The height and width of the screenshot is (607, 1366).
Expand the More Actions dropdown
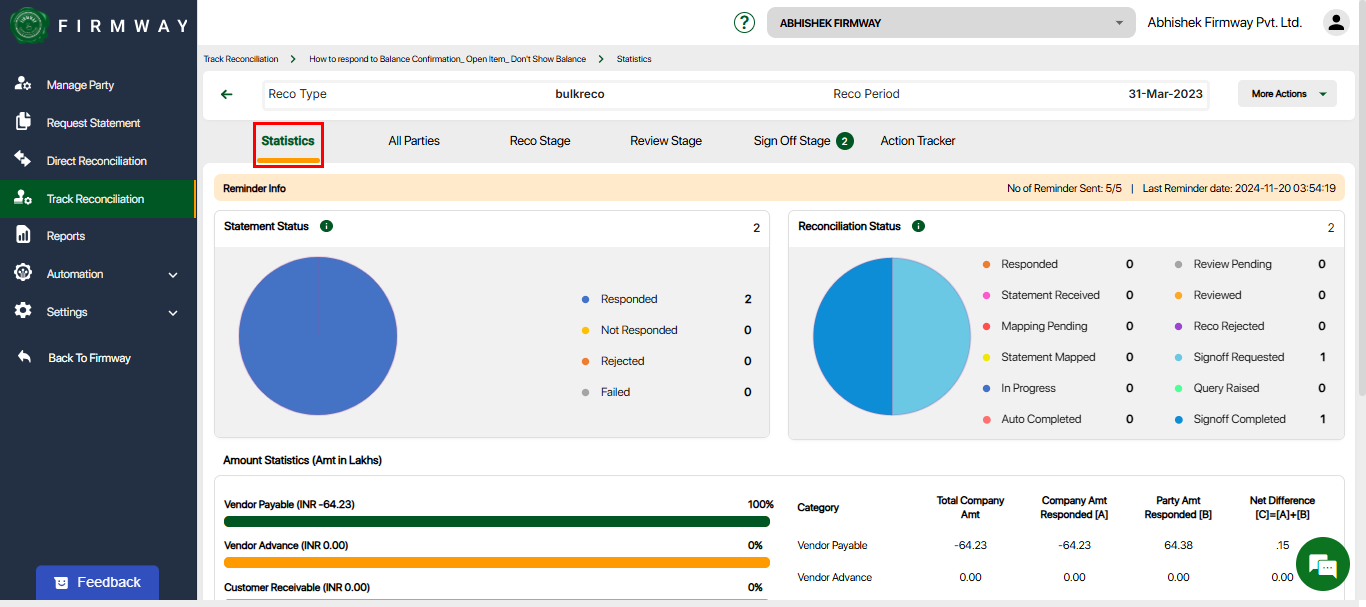point(1287,94)
